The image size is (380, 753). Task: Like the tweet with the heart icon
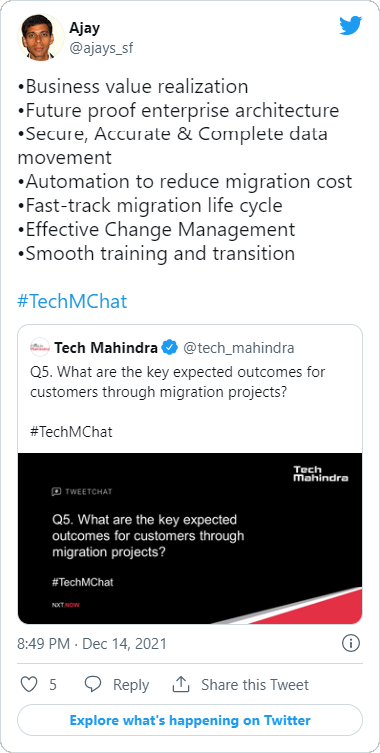pyautogui.click(x=29, y=684)
